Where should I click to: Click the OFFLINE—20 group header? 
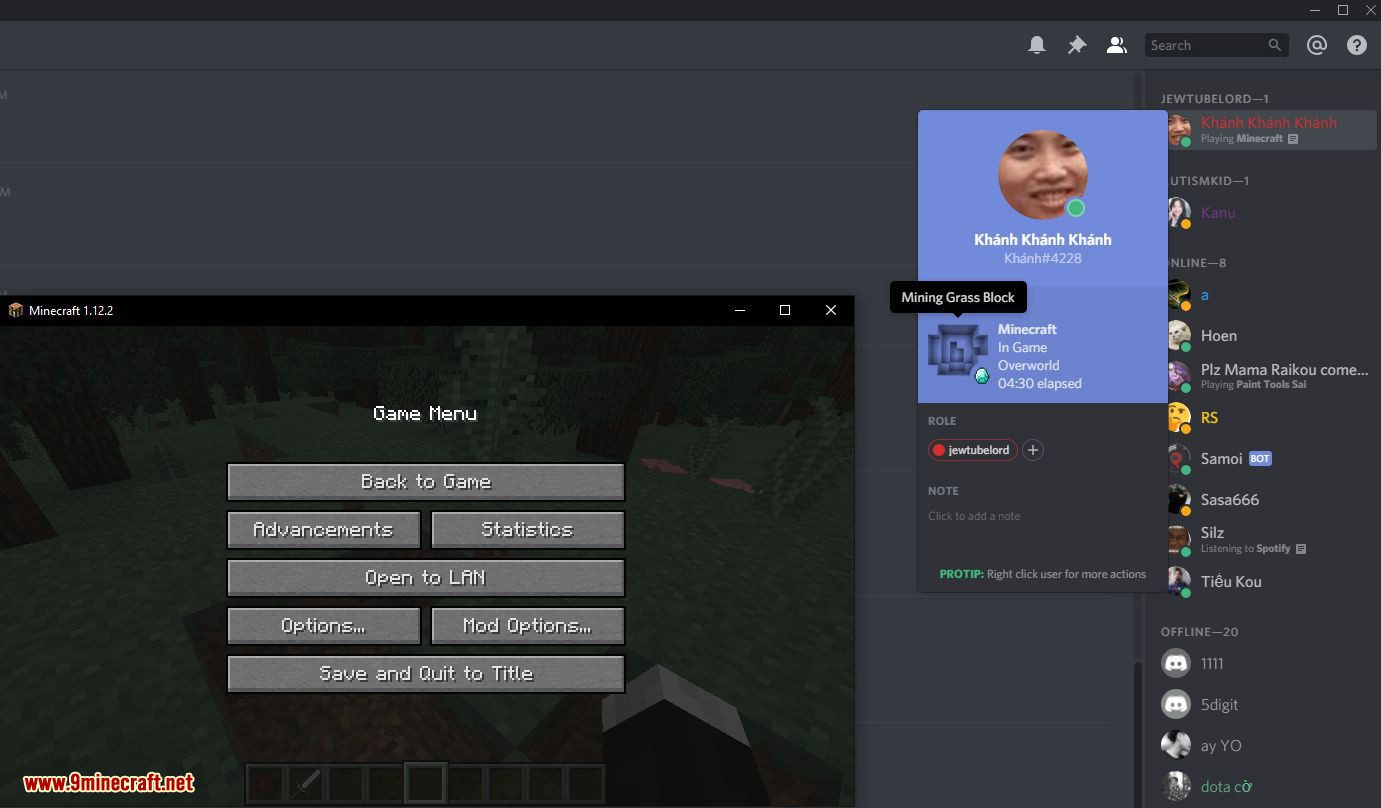(x=1202, y=632)
